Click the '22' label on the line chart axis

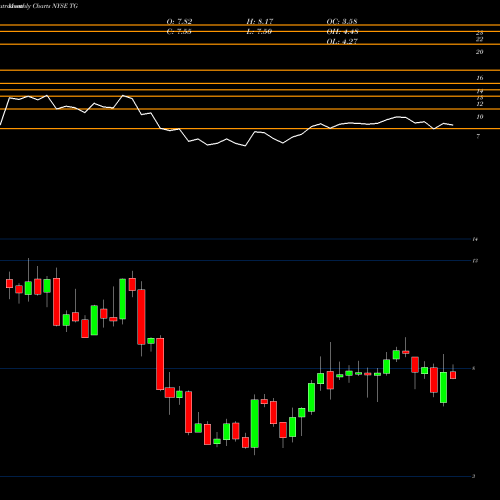pos(479,39)
